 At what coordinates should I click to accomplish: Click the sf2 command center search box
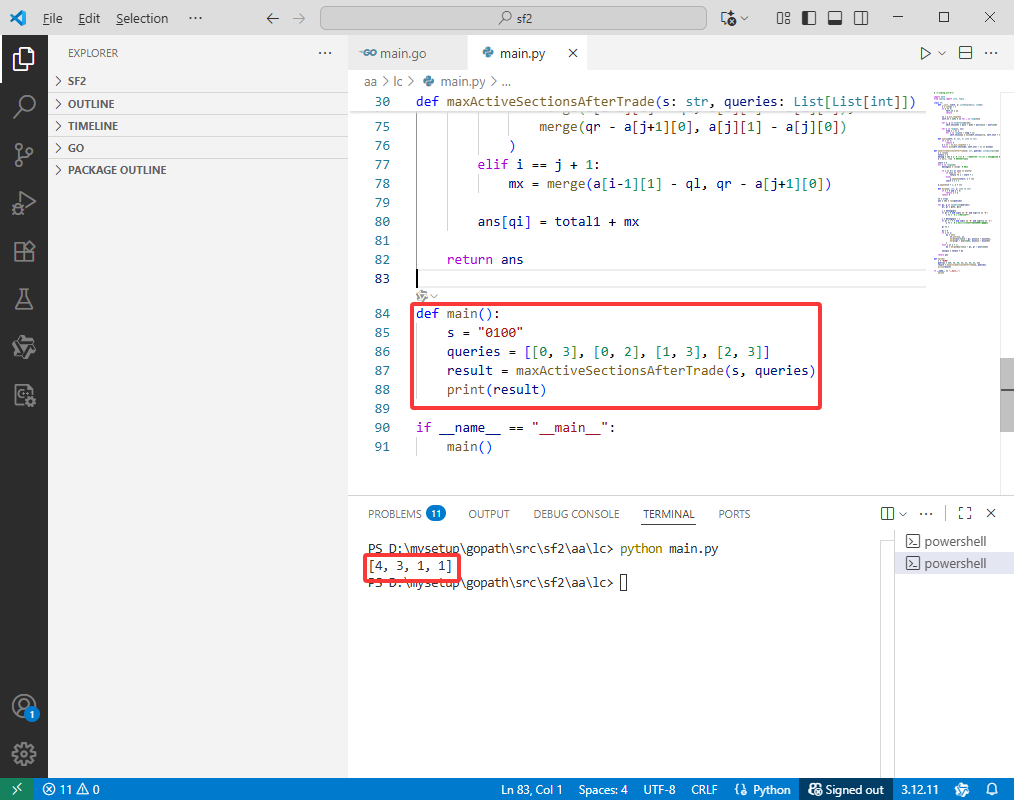513,18
